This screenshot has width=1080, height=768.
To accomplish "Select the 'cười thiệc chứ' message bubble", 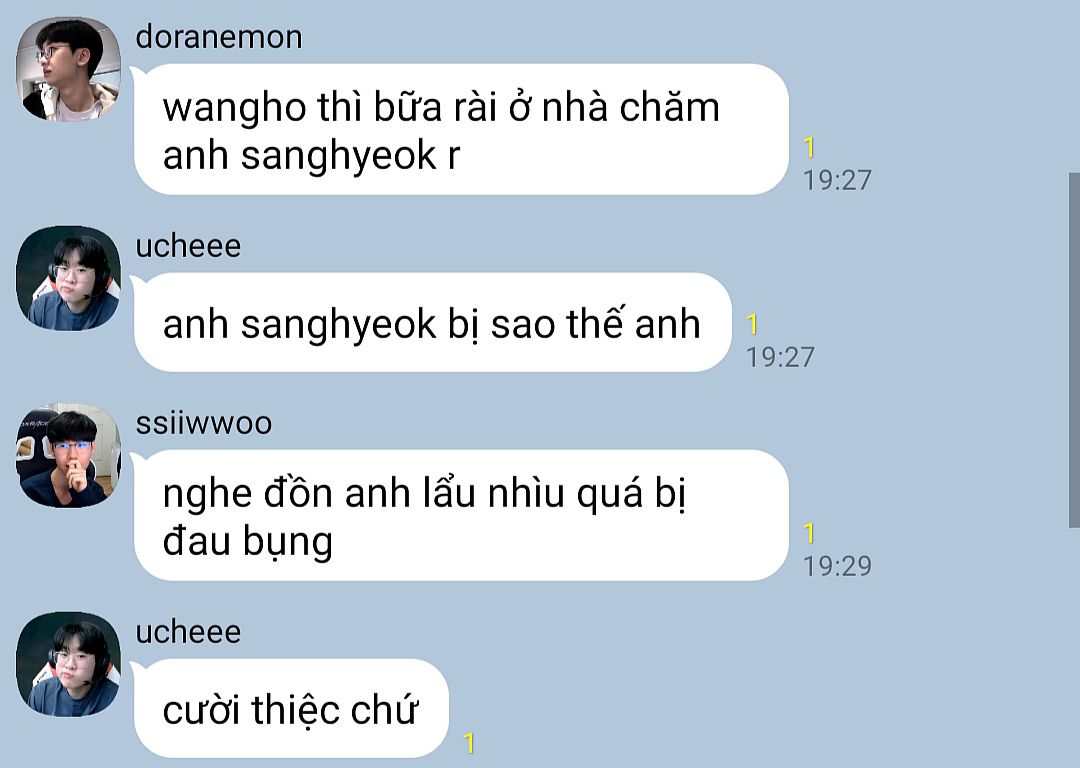I will coord(291,708).
